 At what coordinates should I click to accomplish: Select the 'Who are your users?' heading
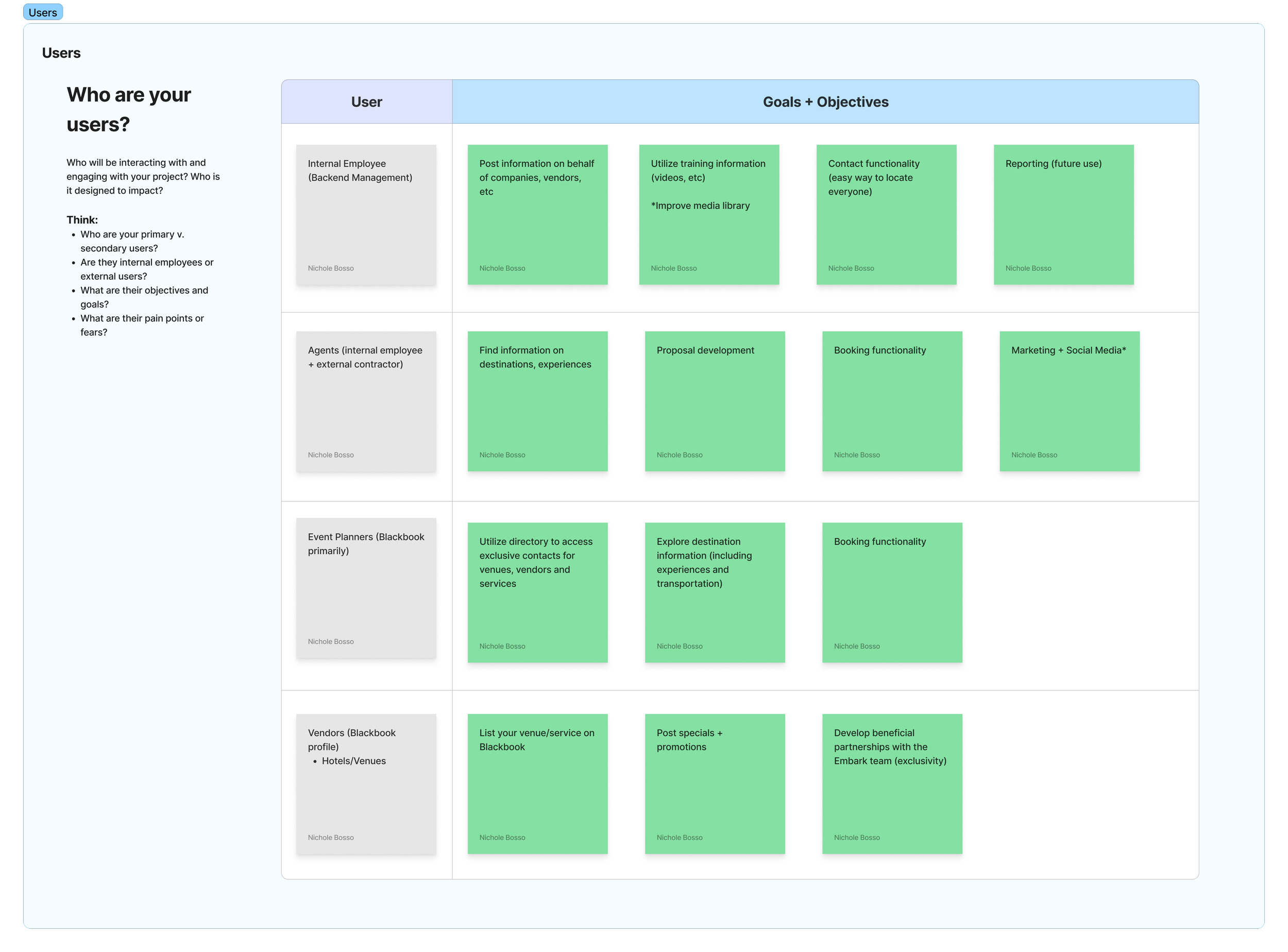[128, 109]
